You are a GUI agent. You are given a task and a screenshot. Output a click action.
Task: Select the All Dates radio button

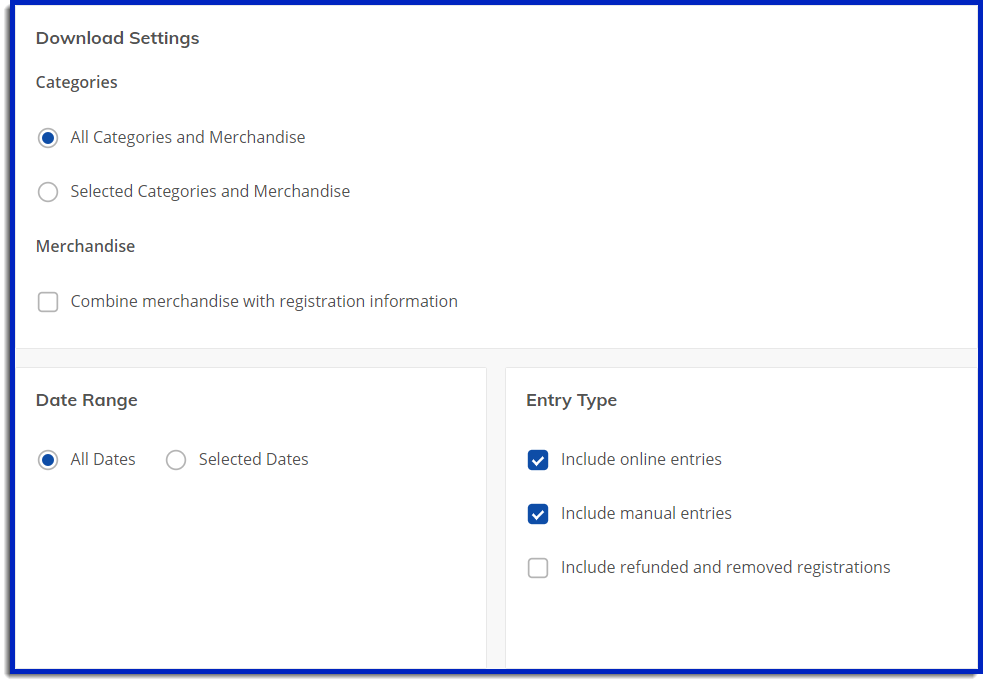[x=48, y=460]
